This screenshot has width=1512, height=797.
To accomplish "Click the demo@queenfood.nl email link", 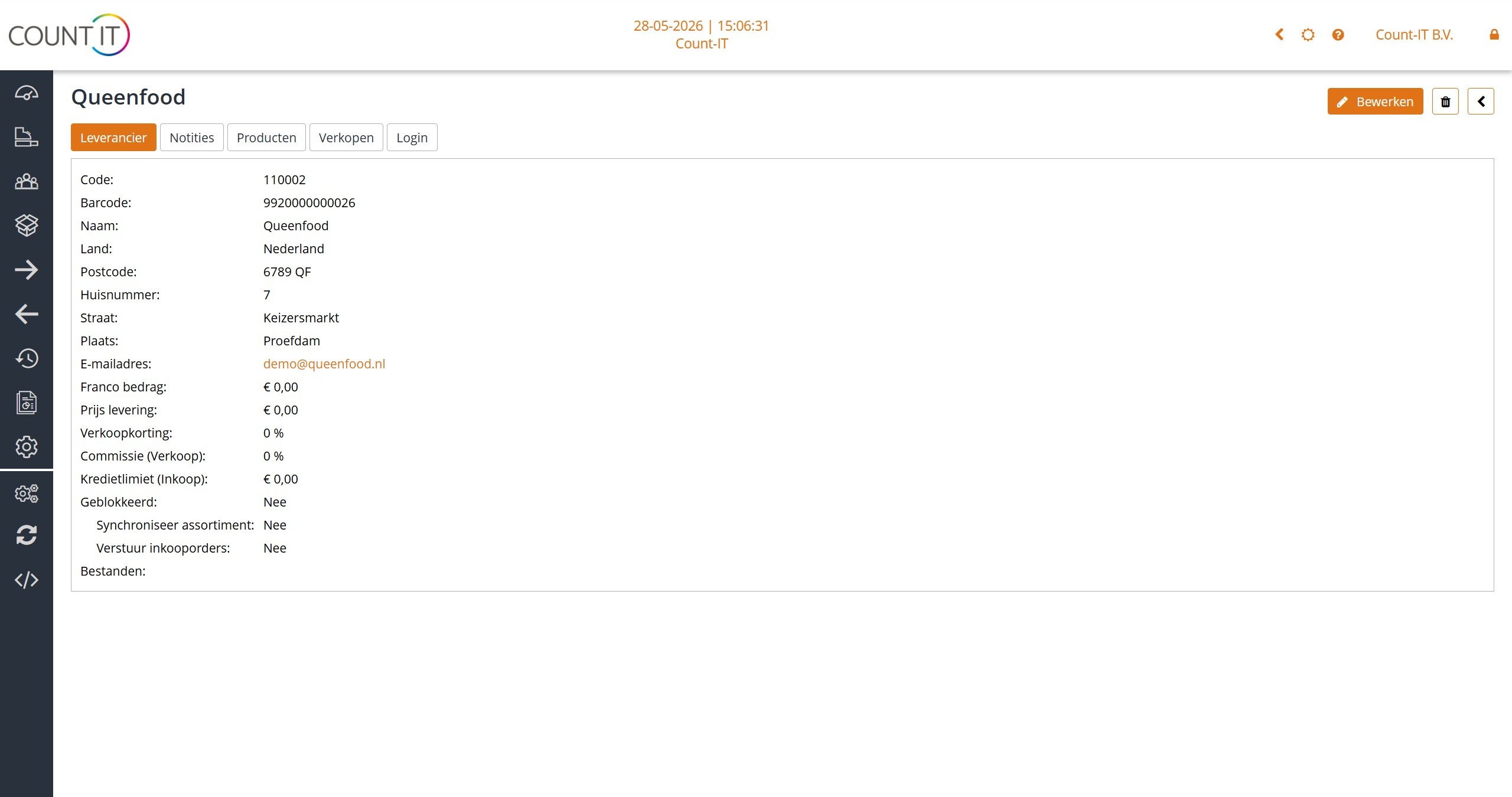I will coord(324,364).
